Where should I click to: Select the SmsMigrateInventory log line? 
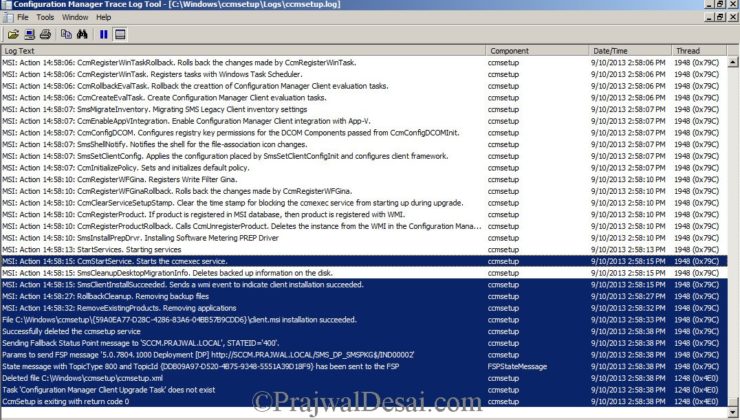click(363, 109)
